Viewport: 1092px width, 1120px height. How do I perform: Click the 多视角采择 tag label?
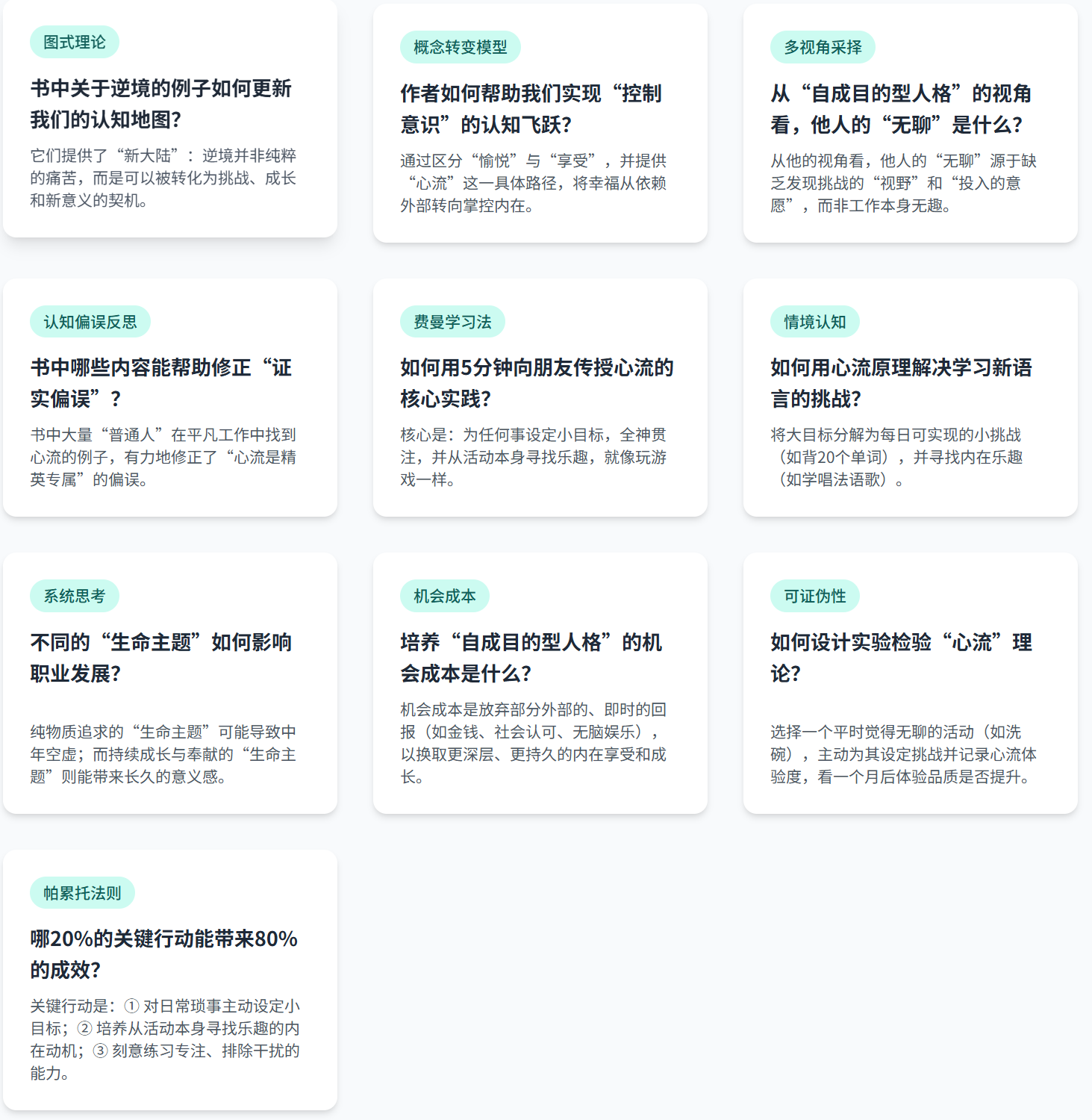(823, 48)
